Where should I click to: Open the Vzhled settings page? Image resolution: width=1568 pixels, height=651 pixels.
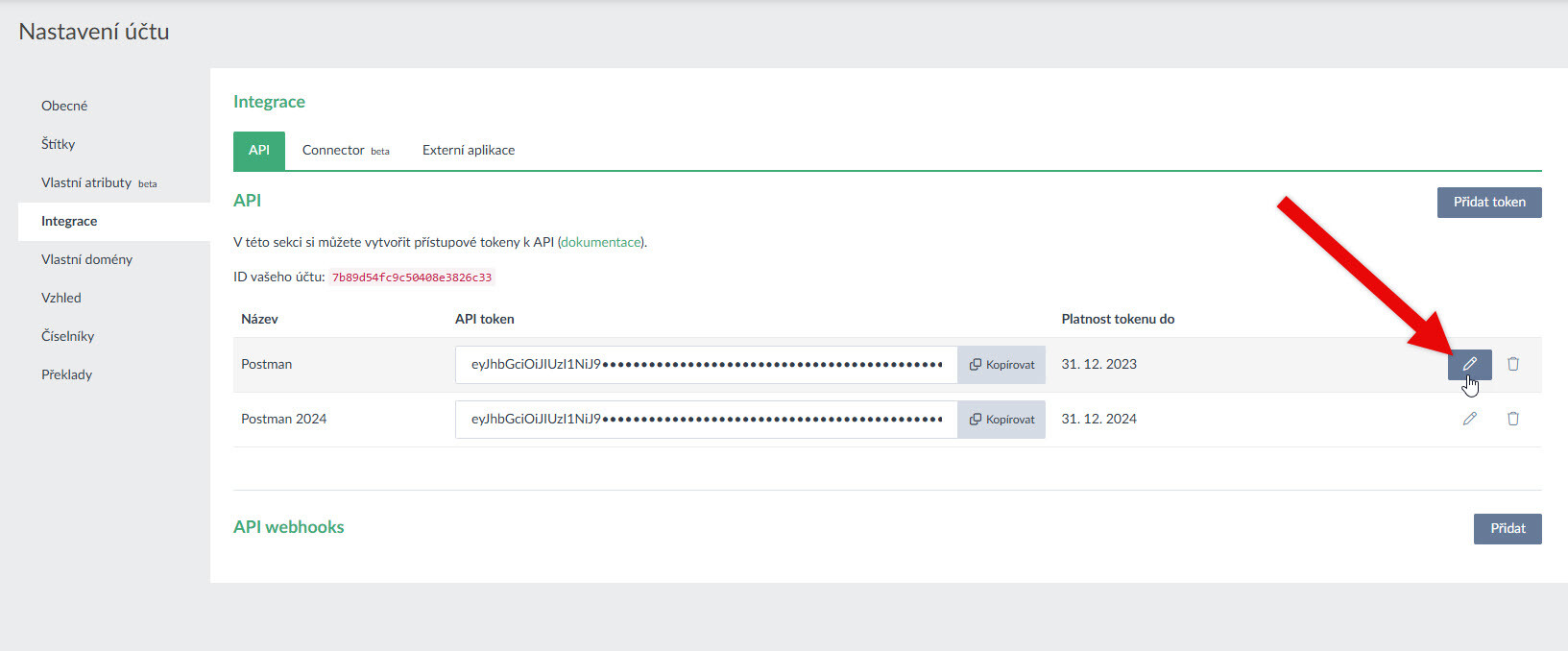point(61,298)
